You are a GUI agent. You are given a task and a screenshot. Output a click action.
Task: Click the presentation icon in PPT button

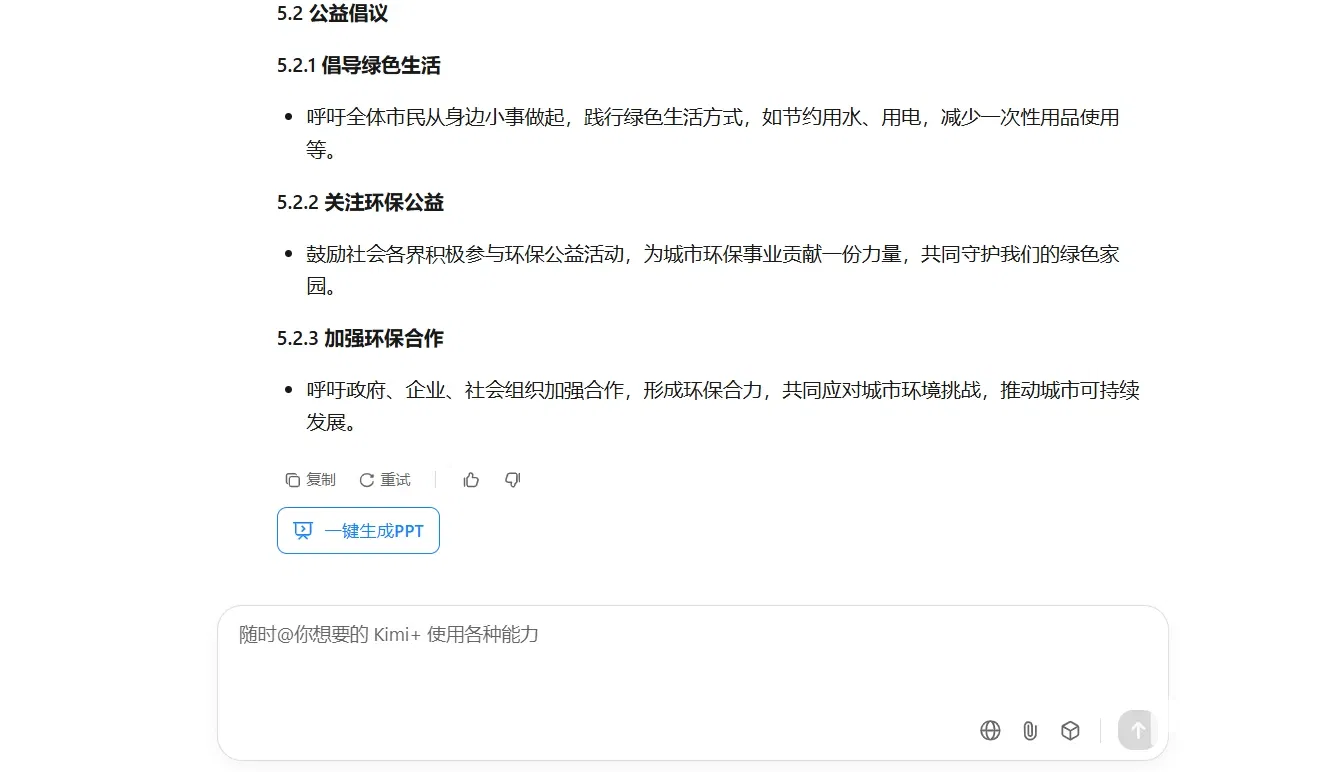(x=303, y=531)
